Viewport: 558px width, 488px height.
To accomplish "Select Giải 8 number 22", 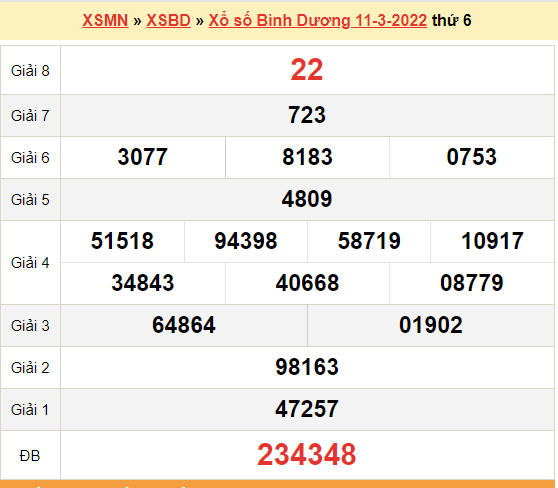I will click(x=307, y=69).
